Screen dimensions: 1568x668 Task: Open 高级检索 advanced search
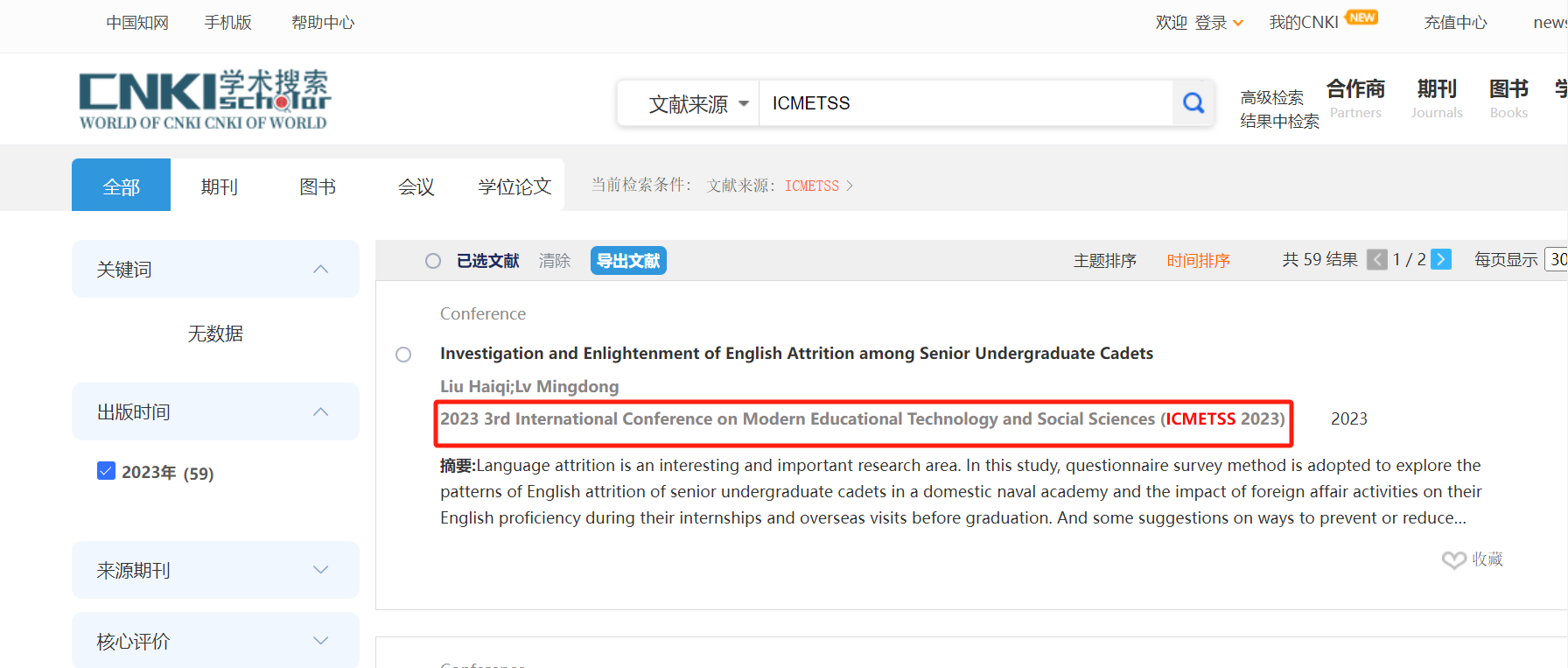(1272, 97)
